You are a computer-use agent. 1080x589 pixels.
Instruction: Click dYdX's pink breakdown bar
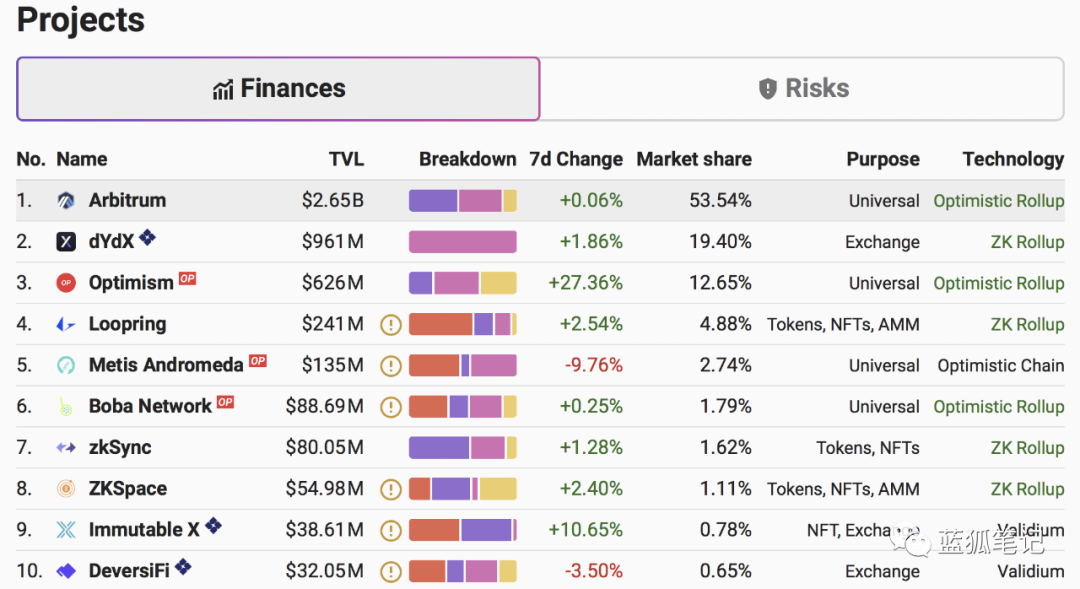coord(463,242)
